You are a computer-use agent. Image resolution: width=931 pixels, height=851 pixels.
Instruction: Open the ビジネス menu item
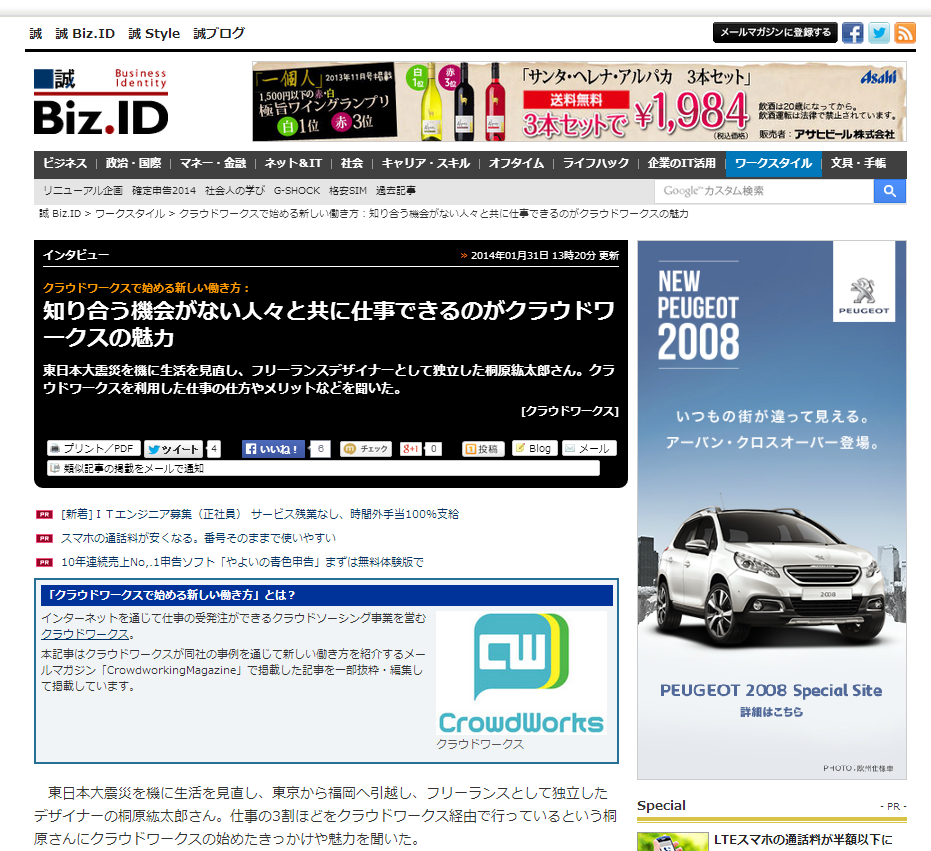point(65,163)
